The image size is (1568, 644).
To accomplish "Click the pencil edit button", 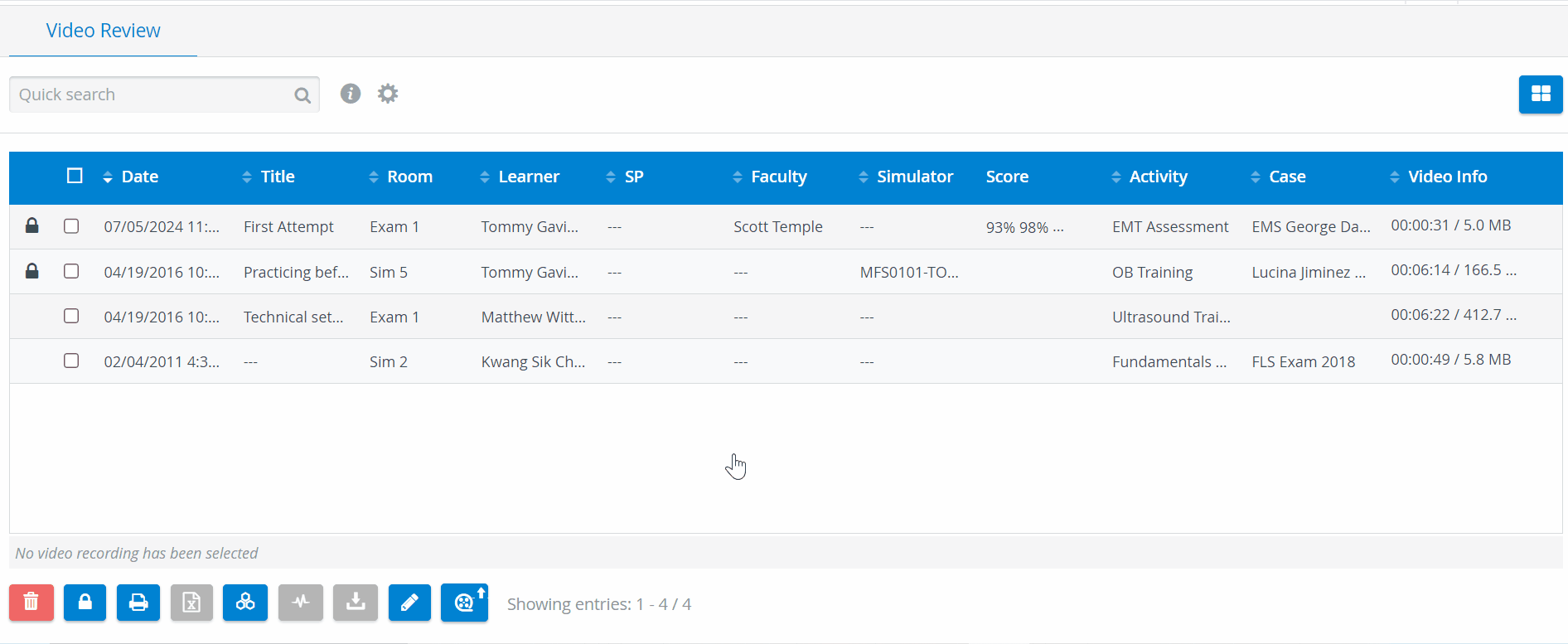I will tap(409, 603).
